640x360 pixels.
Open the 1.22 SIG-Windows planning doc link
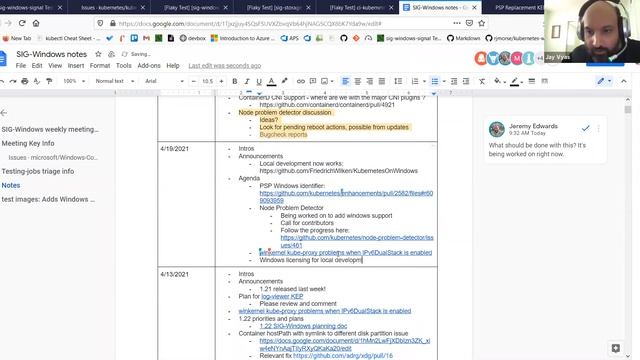303,326
